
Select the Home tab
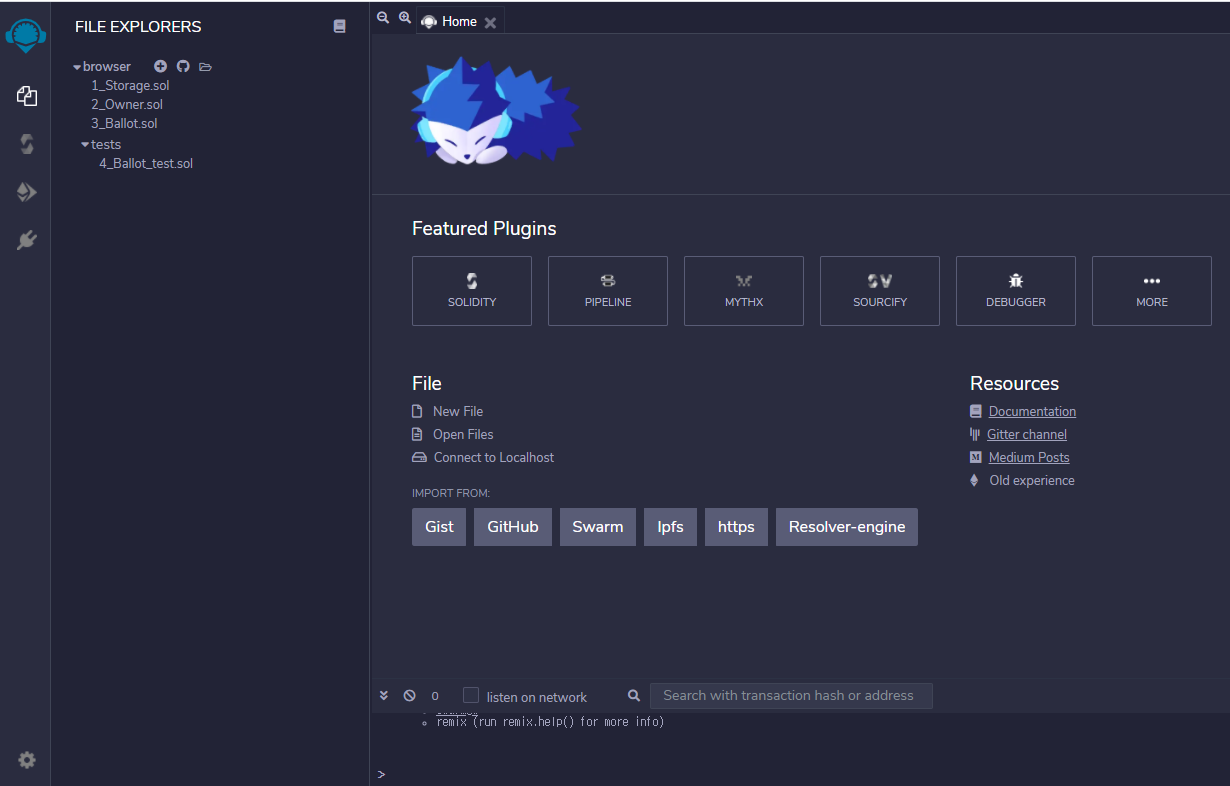pos(459,21)
